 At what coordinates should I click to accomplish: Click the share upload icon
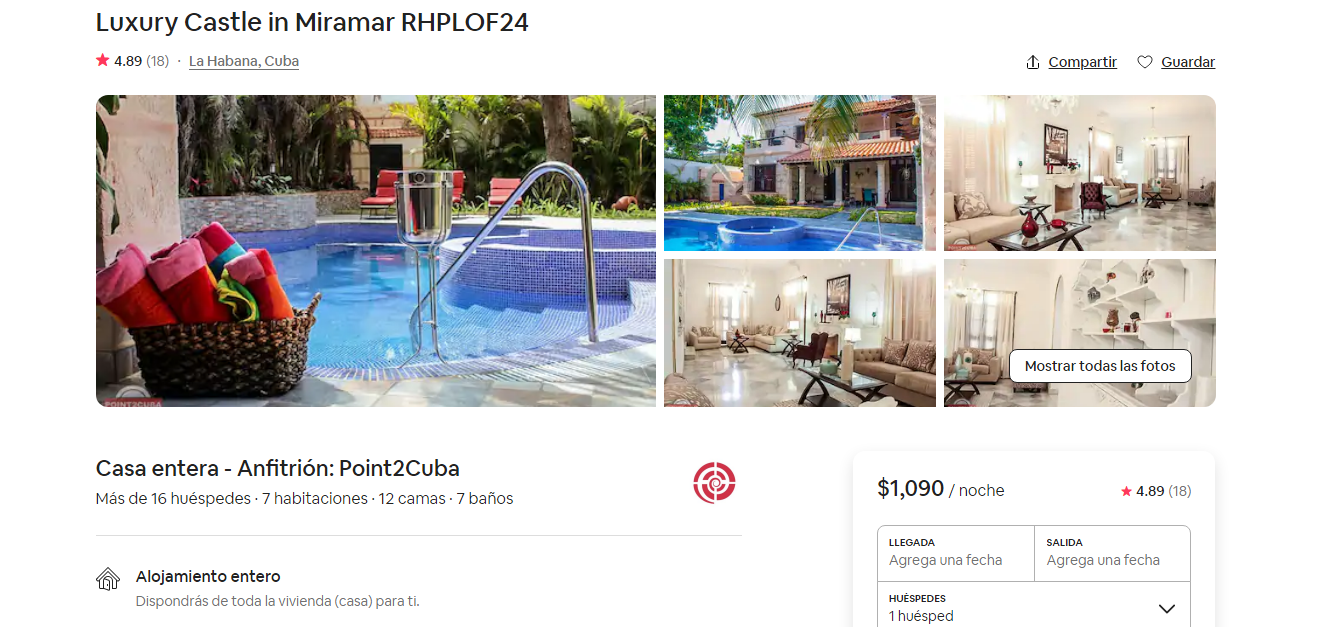tap(1033, 62)
